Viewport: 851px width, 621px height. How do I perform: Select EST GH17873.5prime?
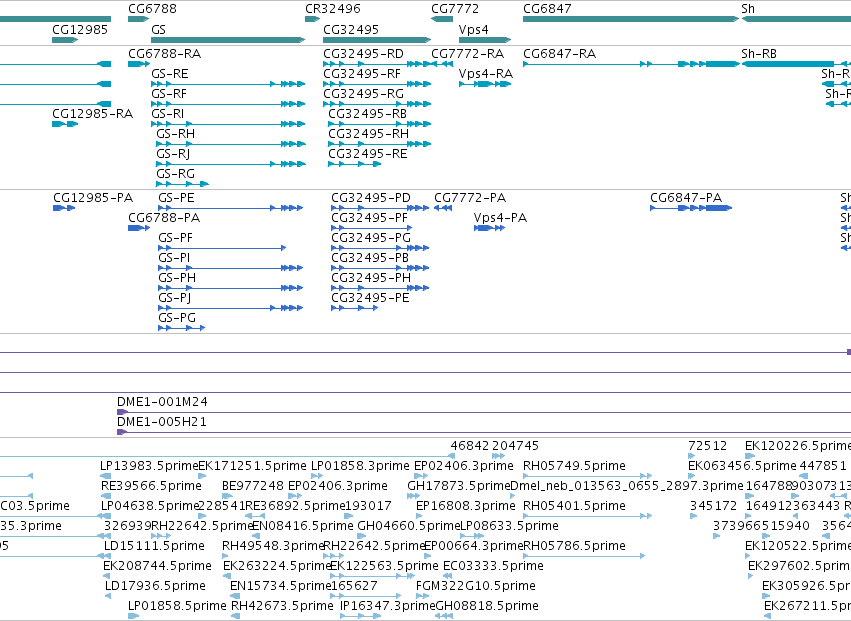coord(459,486)
